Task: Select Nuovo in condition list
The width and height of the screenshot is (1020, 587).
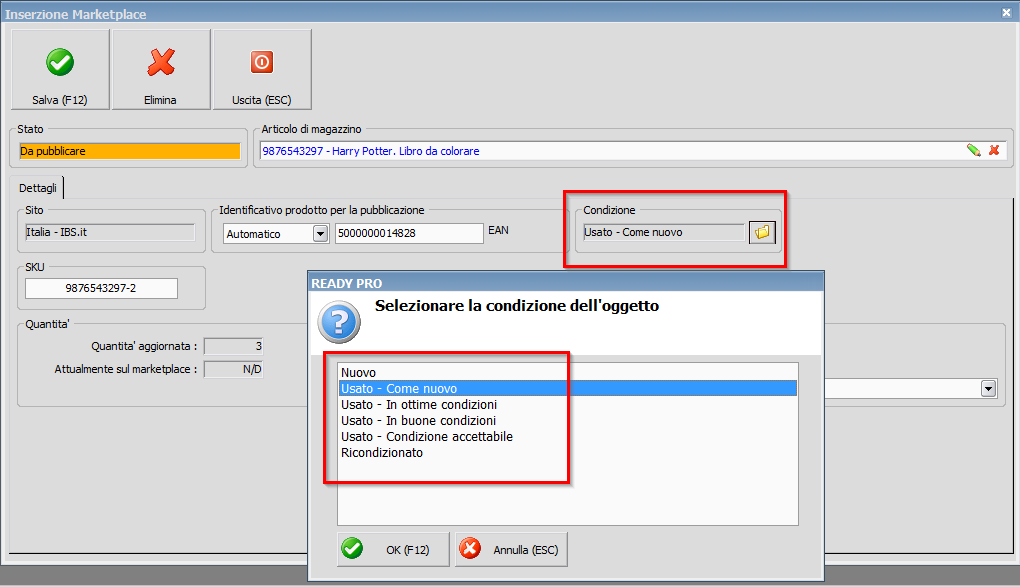Action: (567, 372)
